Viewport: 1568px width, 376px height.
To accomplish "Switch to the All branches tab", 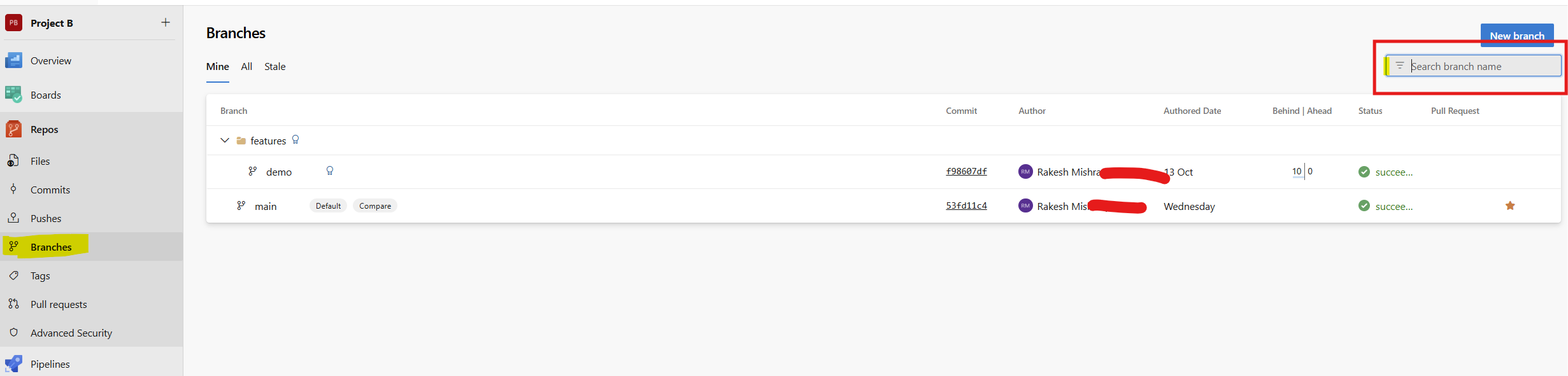I will pos(246,66).
